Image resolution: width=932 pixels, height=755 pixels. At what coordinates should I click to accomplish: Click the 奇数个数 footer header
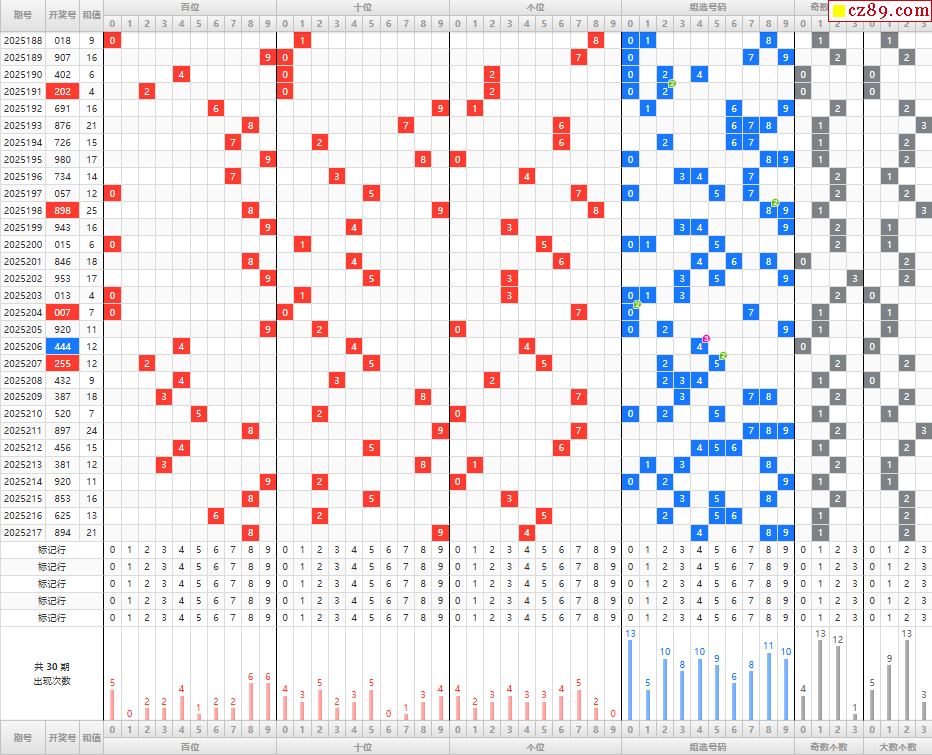(829, 747)
